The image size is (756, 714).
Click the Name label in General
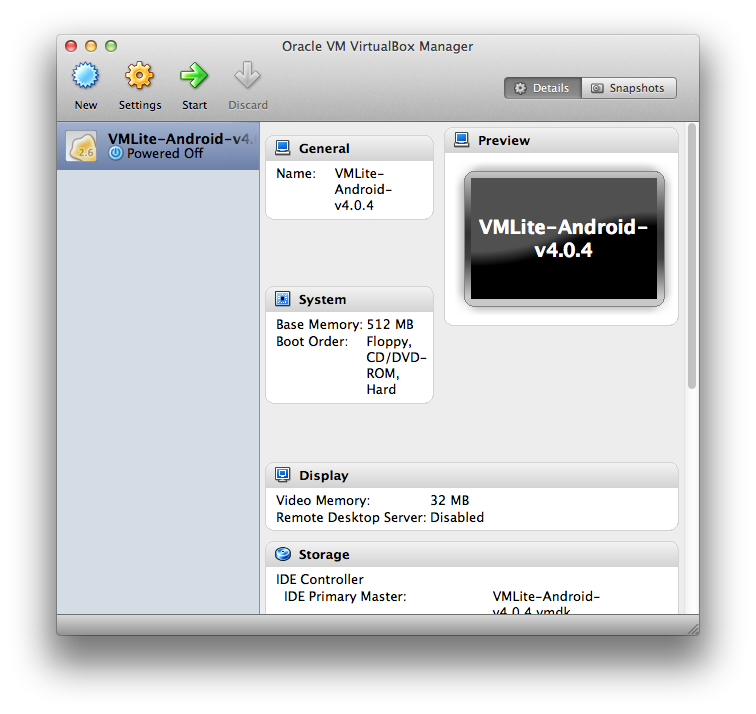point(296,174)
